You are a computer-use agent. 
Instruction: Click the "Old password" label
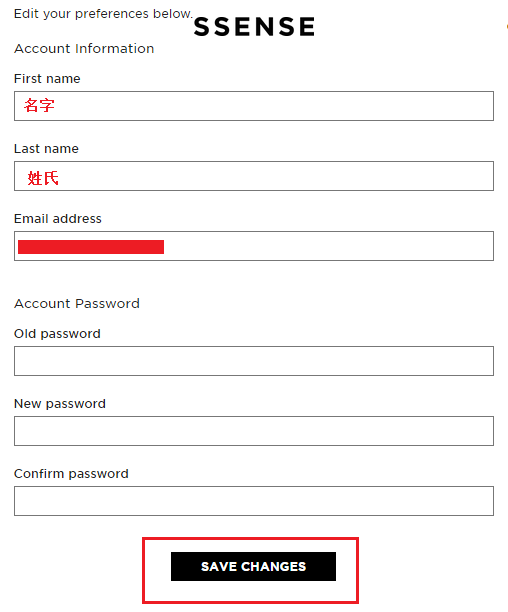[x=57, y=334]
